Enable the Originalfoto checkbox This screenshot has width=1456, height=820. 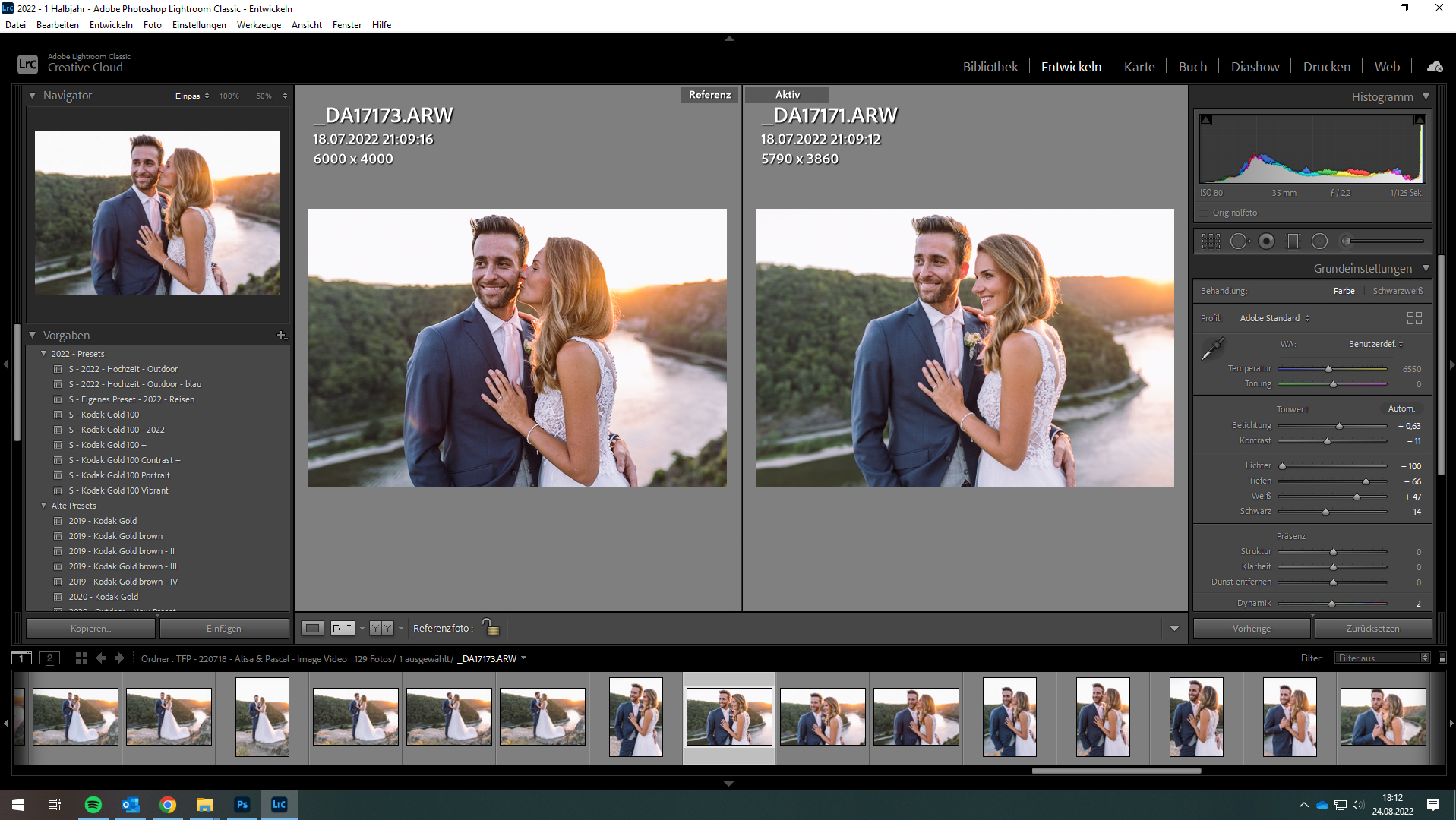pos(1204,213)
